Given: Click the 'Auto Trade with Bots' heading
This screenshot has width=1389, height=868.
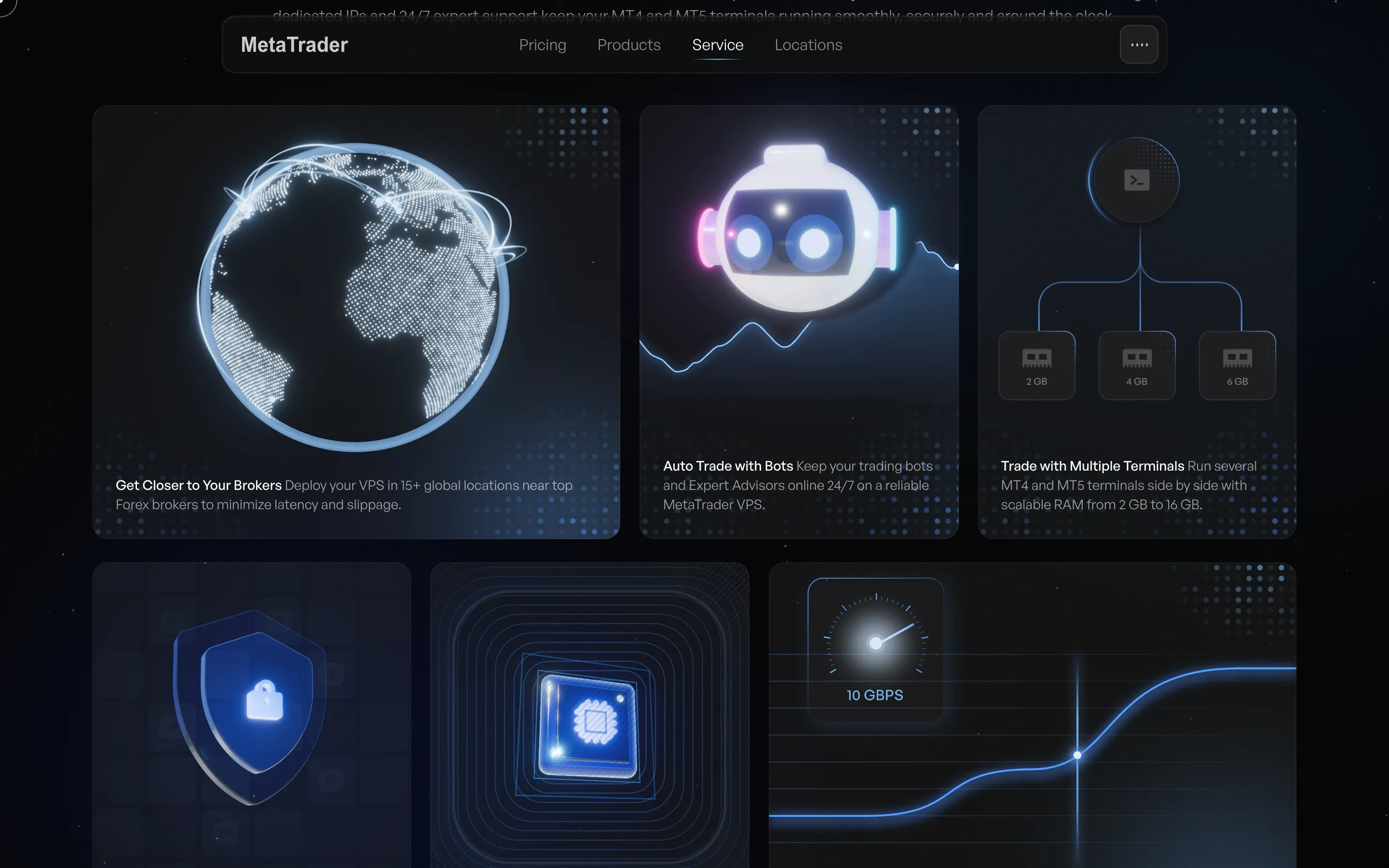Looking at the screenshot, I should 728,465.
